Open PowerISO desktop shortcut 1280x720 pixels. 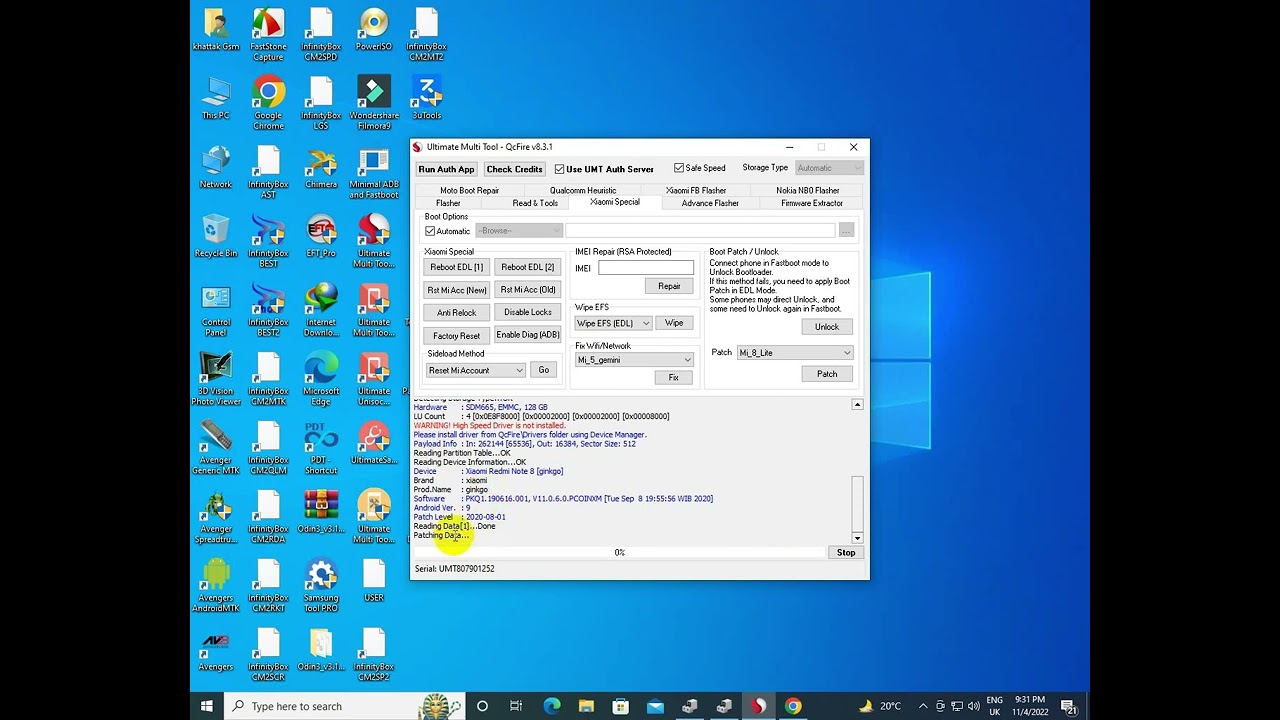click(374, 30)
